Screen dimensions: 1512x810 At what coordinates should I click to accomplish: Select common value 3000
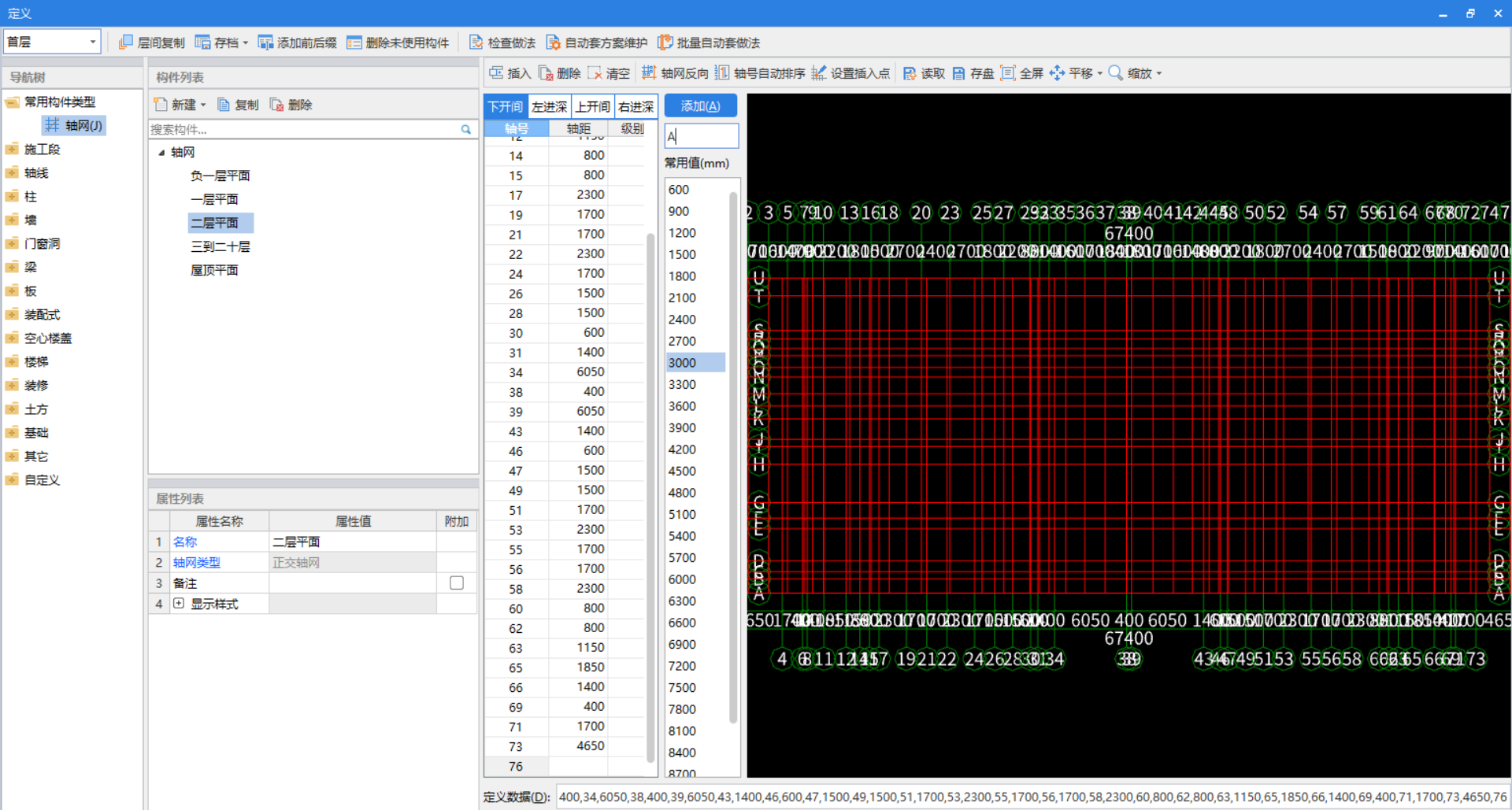pos(695,362)
